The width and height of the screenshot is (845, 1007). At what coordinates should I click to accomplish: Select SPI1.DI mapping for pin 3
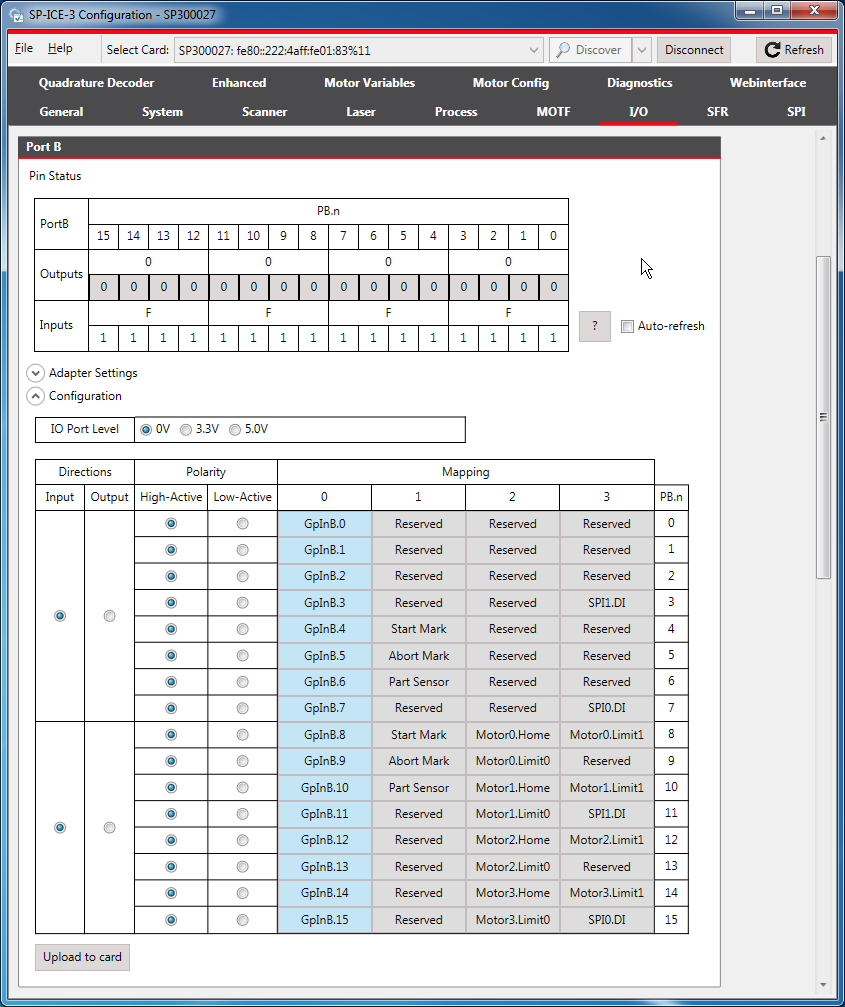tap(607, 603)
